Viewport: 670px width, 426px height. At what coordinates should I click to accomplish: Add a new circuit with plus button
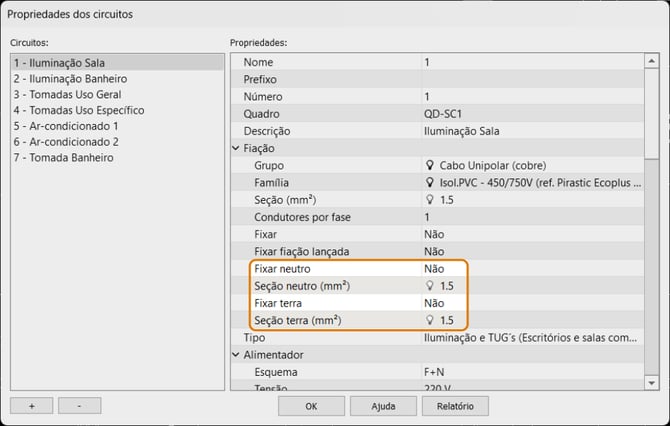(x=31, y=406)
